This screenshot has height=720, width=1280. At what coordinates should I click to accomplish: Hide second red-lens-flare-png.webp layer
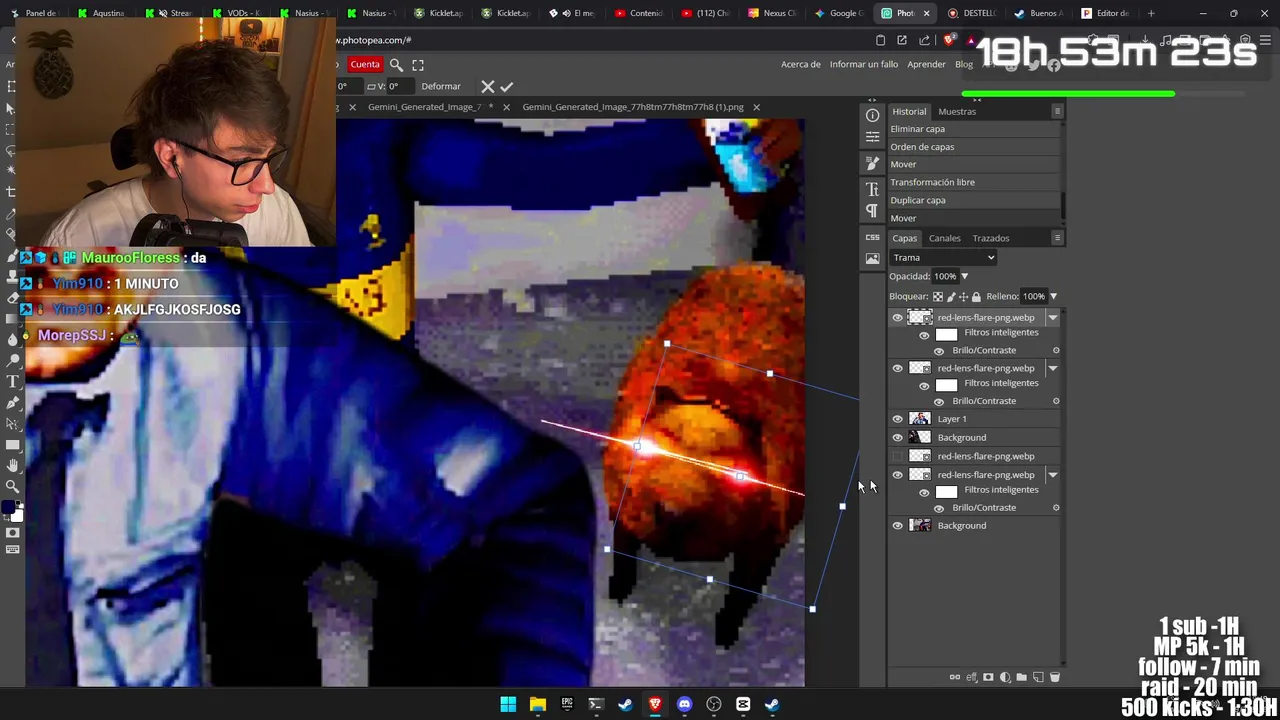click(x=897, y=368)
